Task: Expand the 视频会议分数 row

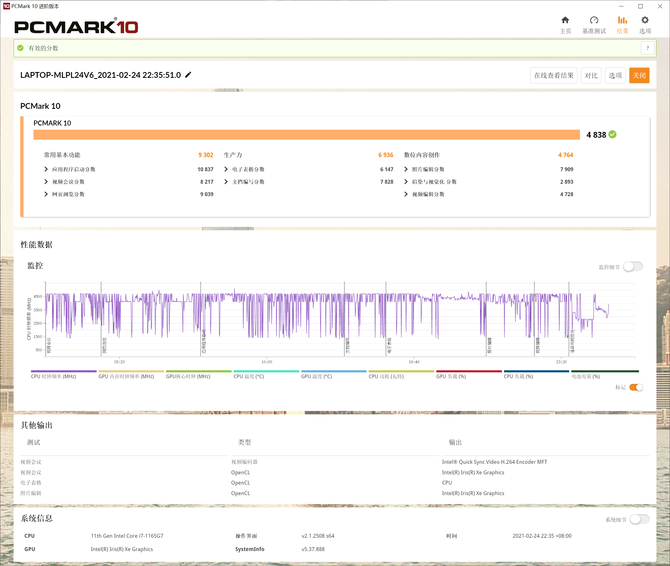Action: pyautogui.click(x=46, y=181)
